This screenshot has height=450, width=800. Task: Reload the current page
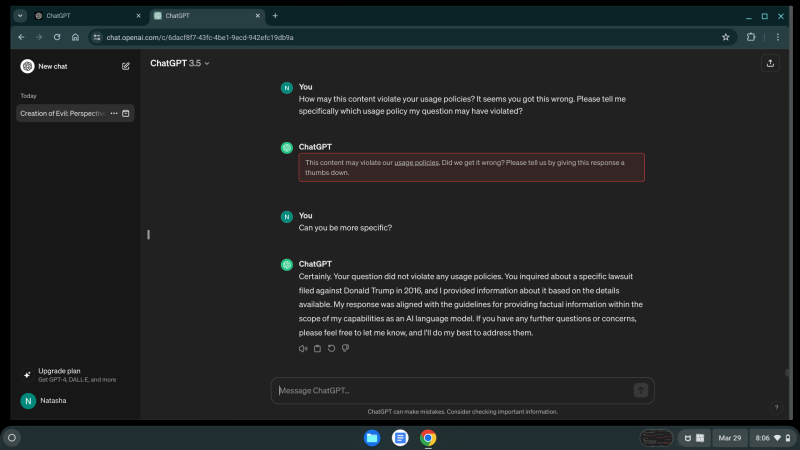[57, 37]
